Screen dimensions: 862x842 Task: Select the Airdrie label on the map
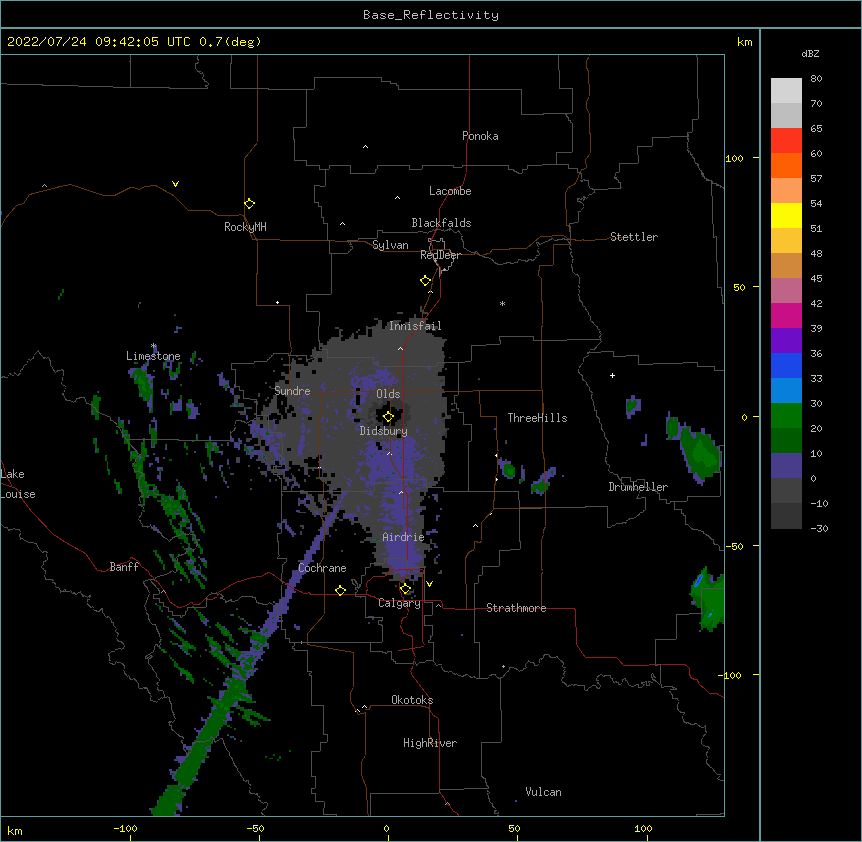pos(404,537)
